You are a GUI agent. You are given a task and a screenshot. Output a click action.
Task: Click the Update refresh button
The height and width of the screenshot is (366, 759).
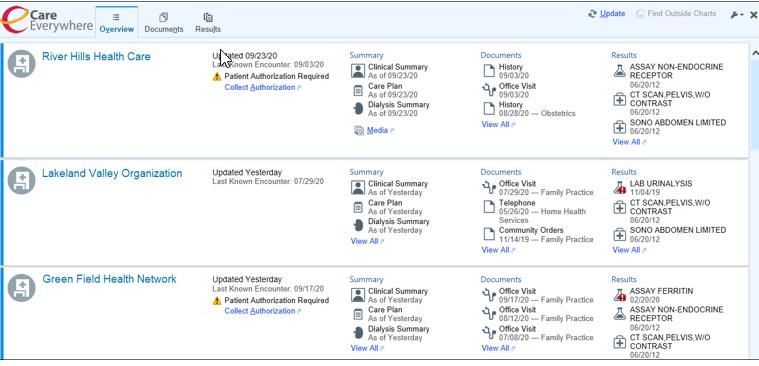pos(607,14)
